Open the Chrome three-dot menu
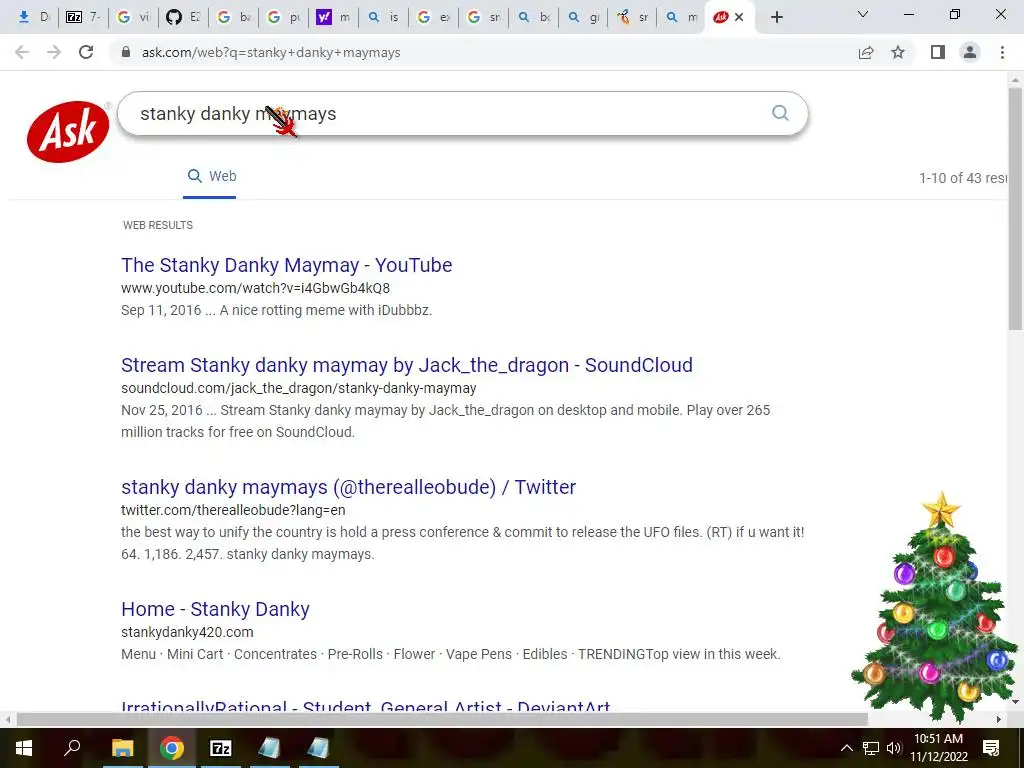1024x768 pixels. pos(1002,52)
